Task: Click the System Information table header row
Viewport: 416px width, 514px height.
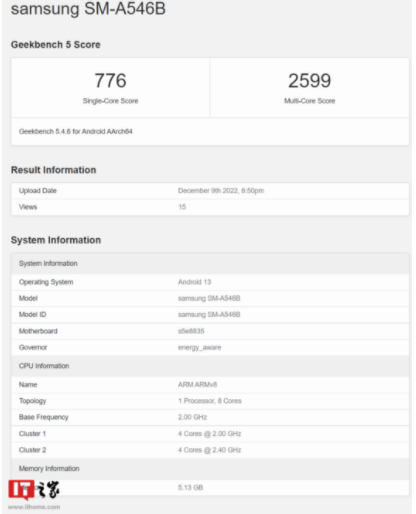Action: 210,263
